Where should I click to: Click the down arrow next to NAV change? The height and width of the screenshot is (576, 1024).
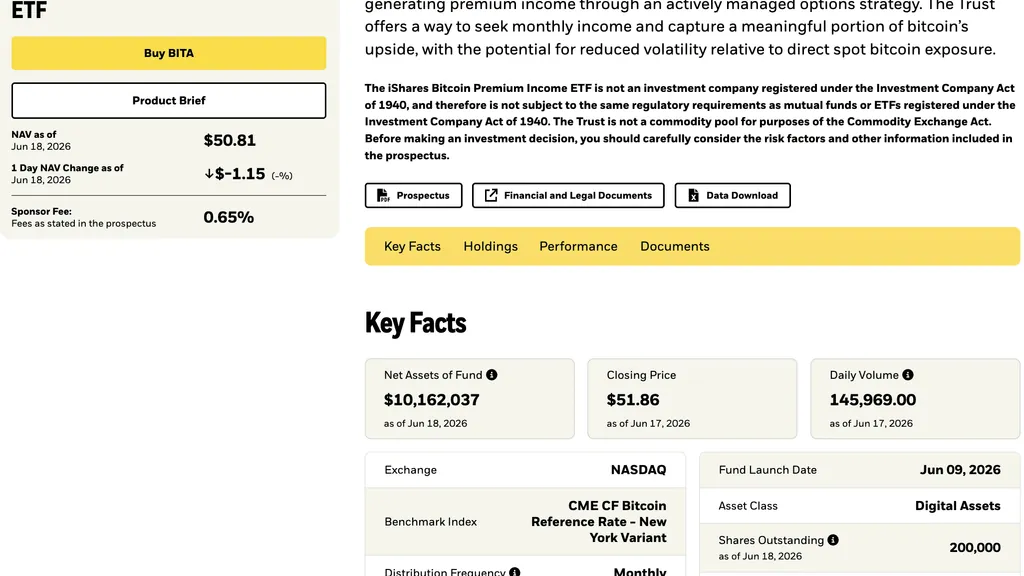click(x=209, y=174)
